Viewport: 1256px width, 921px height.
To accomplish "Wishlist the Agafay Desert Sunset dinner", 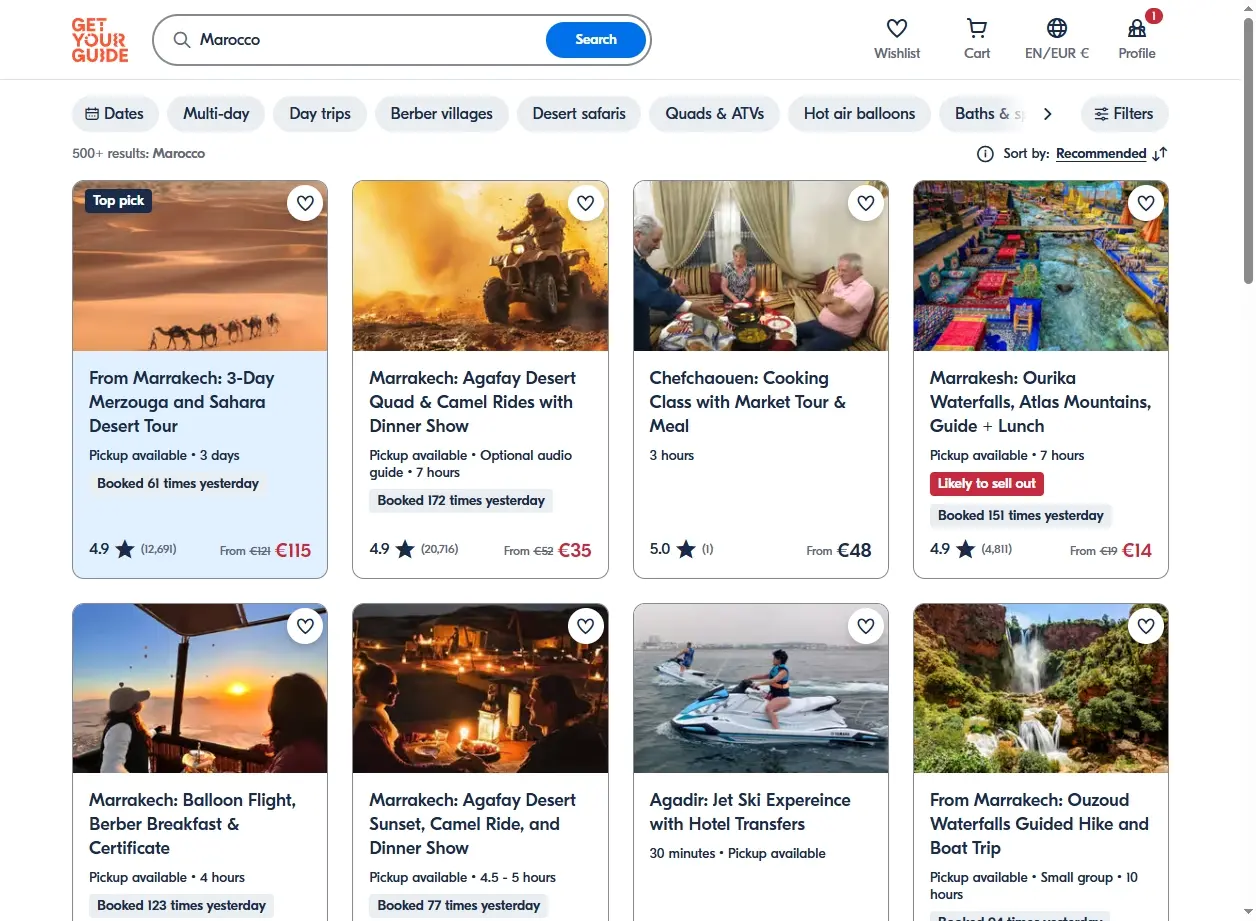I will coord(585,626).
